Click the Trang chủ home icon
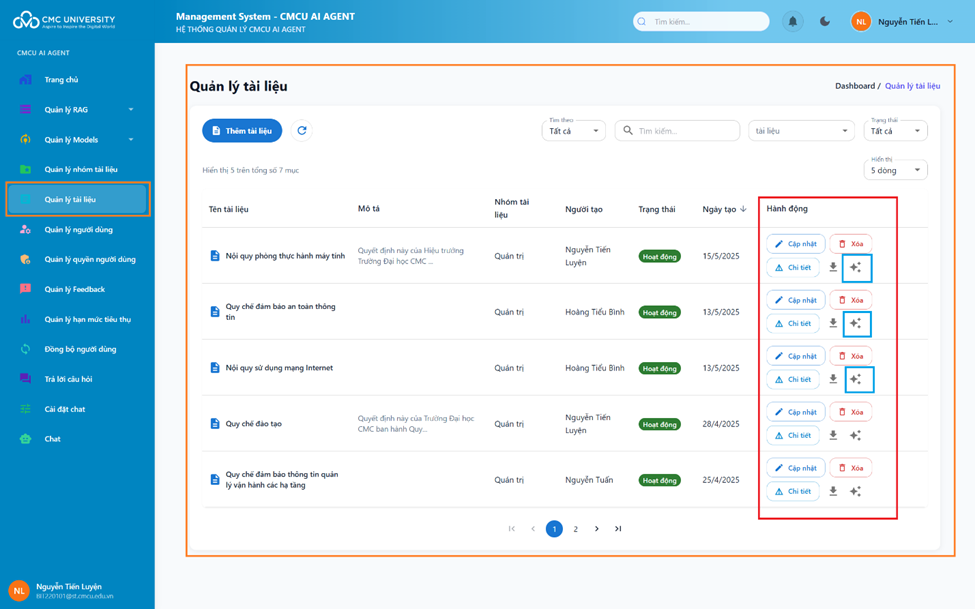975x609 pixels. click(26, 80)
